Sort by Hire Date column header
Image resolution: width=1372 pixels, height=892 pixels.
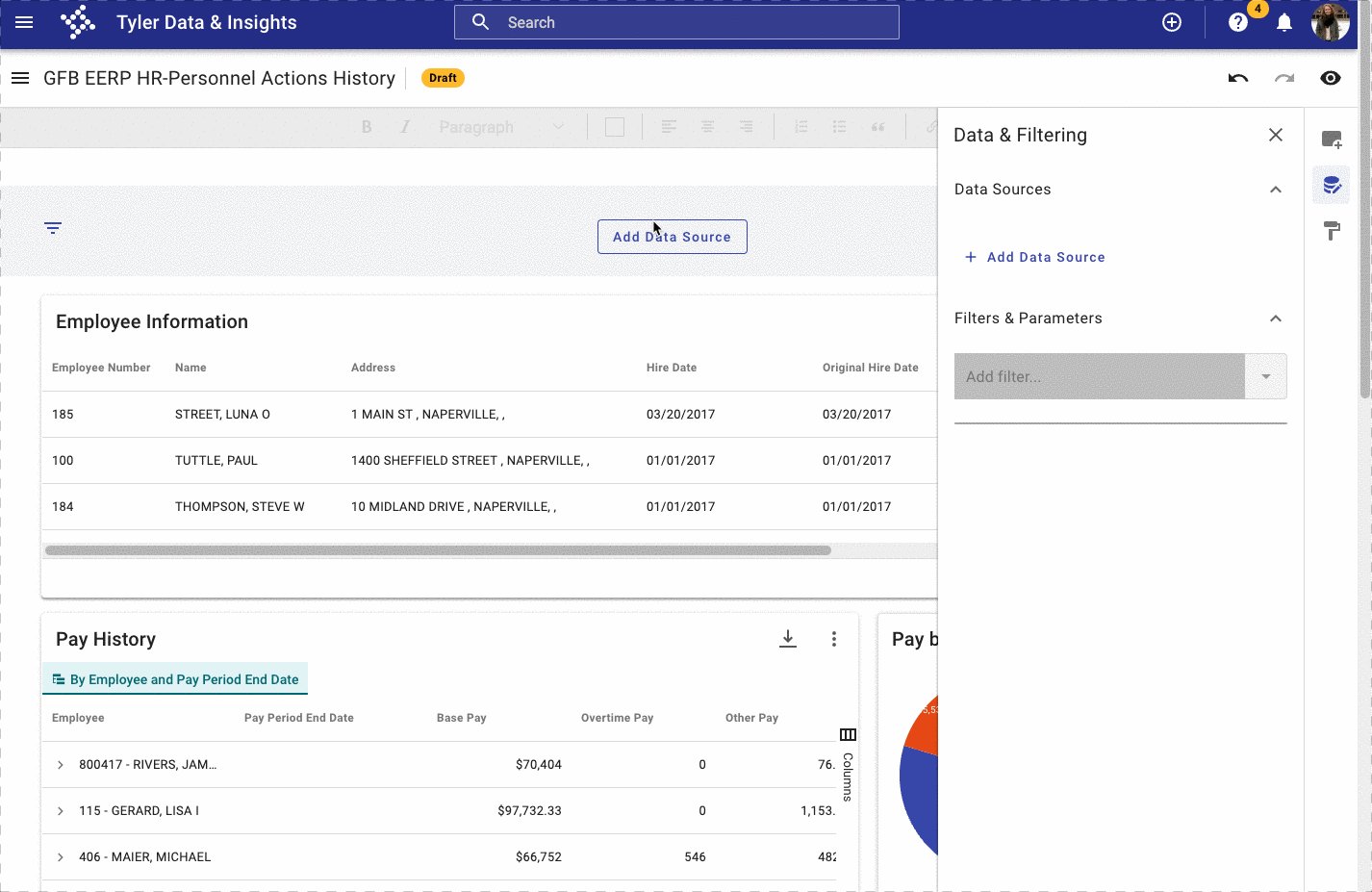672,368
